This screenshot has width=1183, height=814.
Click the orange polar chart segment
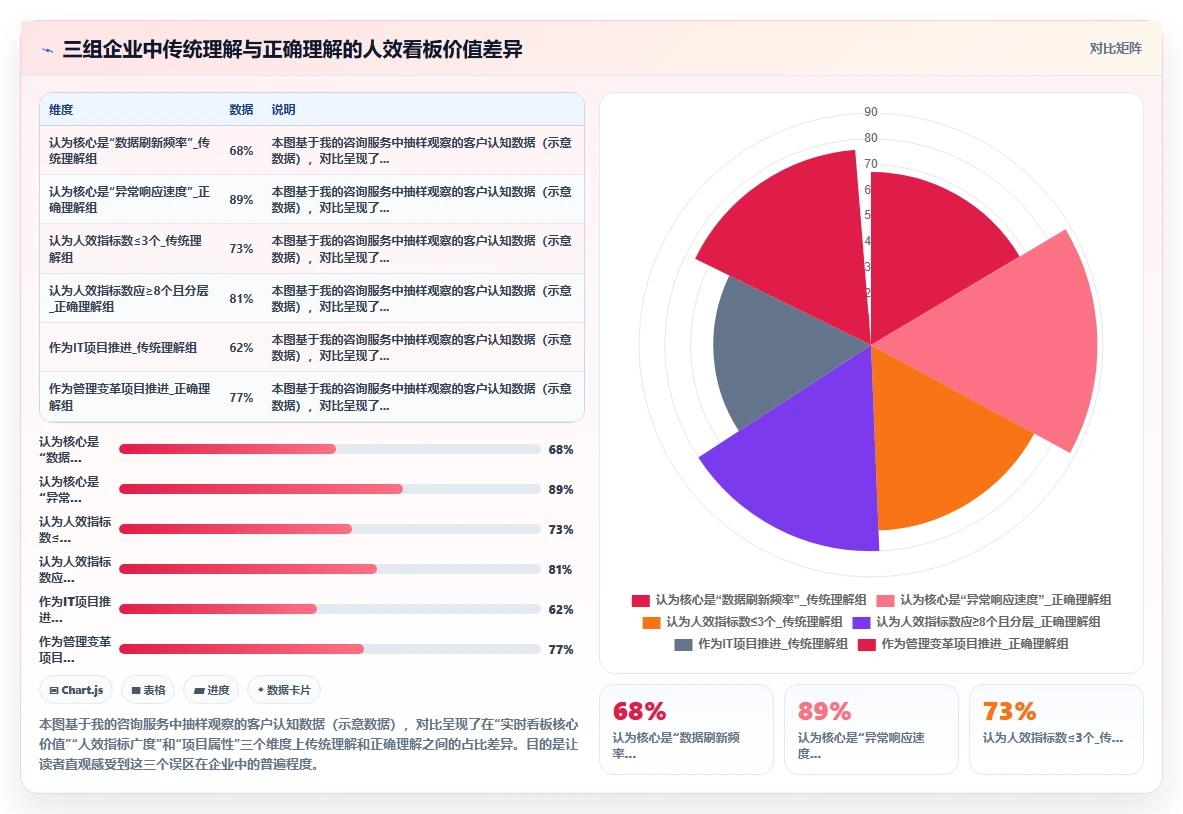pyautogui.click(x=936, y=453)
